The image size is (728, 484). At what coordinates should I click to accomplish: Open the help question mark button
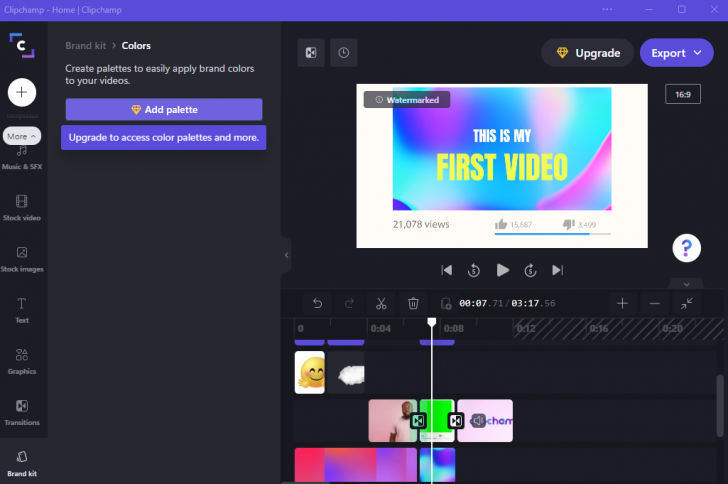(x=686, y=248)
